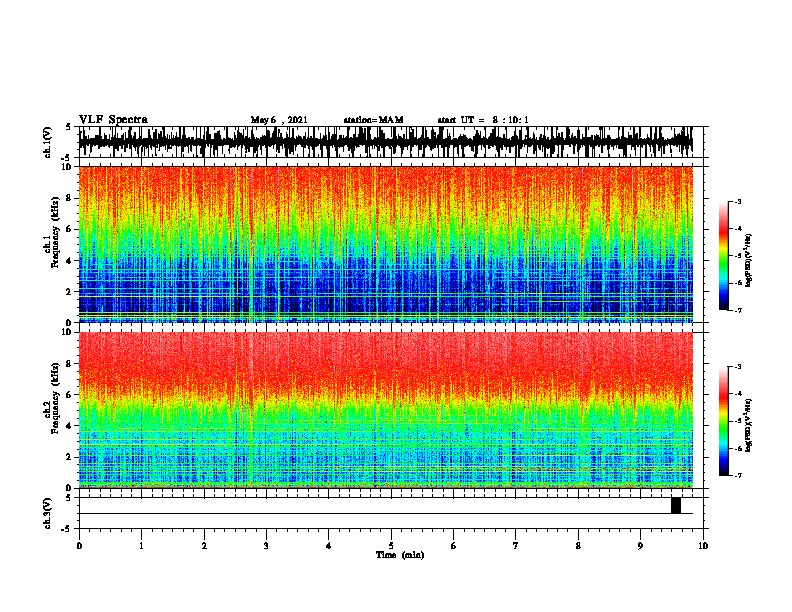Click inside the ch.2 spectrogram panel
The height and width of the screenshot is (612, 792).
(386, 410)
